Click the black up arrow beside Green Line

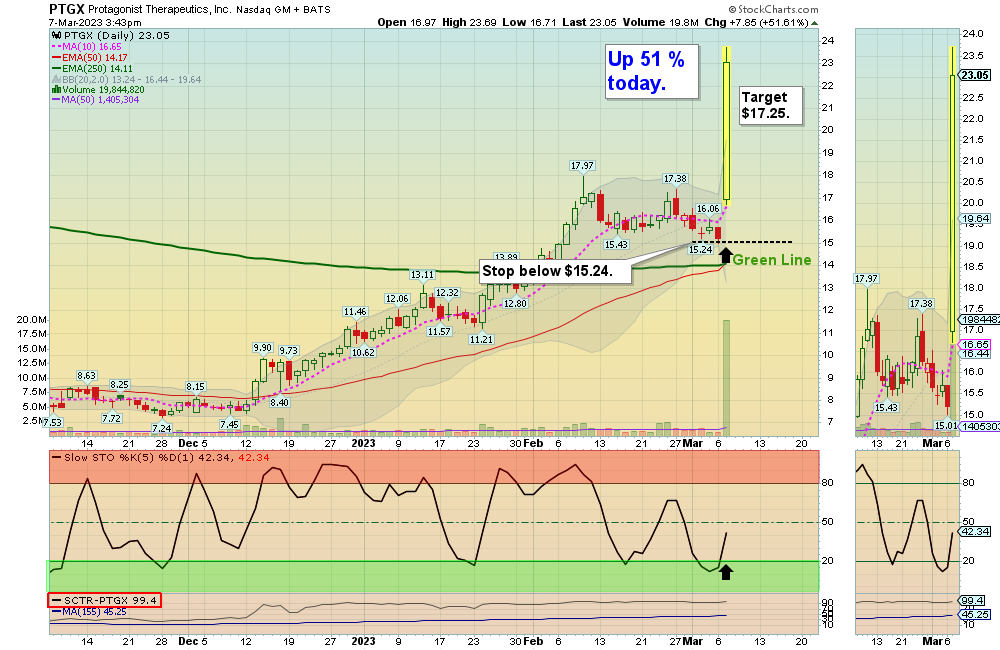(724, 255)
